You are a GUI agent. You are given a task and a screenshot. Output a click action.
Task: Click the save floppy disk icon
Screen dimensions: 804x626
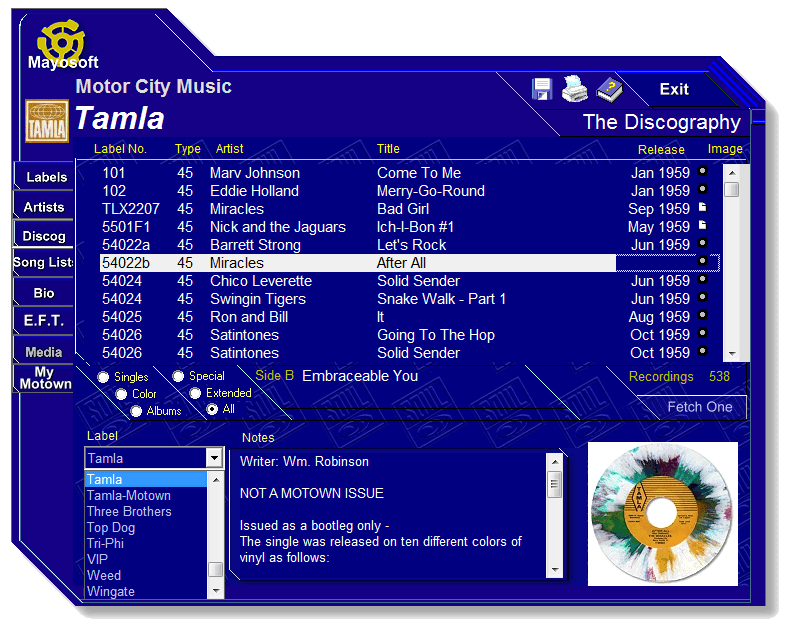click(541, 89)
